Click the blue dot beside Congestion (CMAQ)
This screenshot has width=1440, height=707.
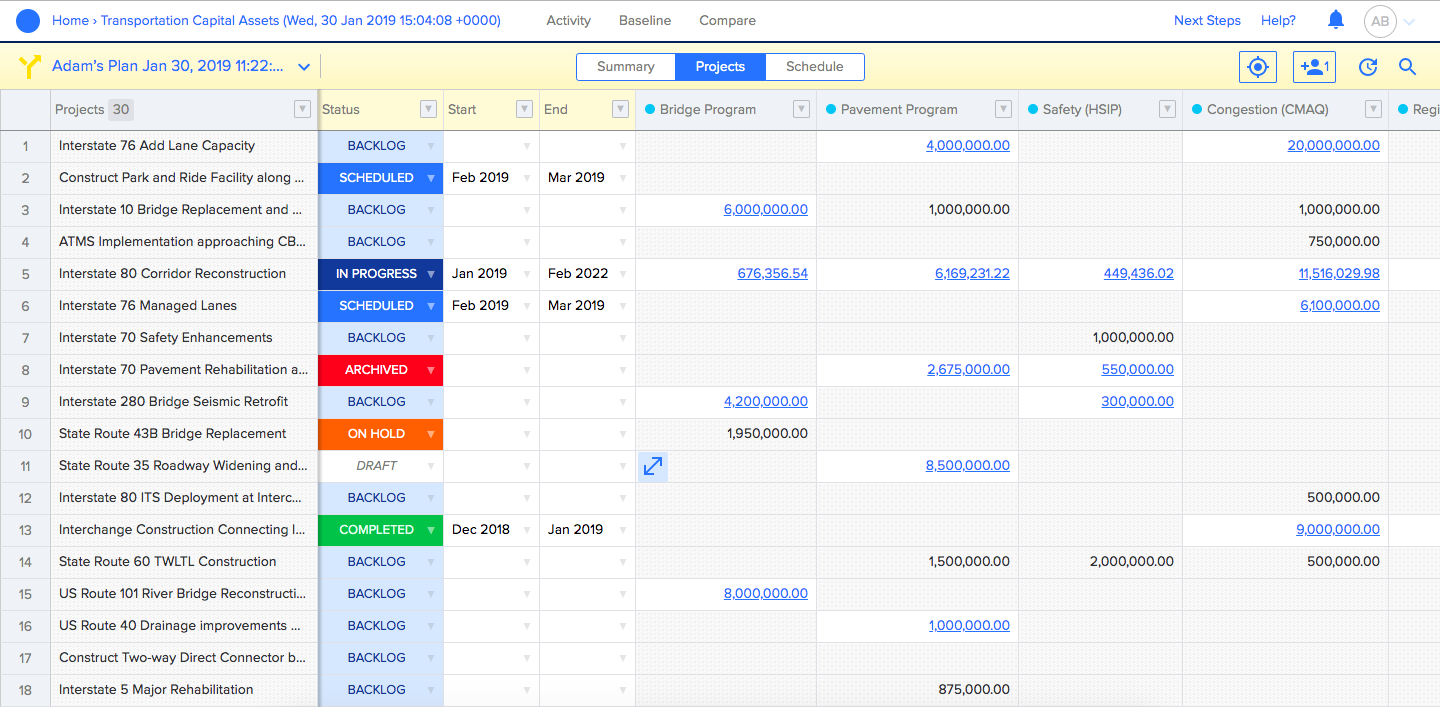1197,109
